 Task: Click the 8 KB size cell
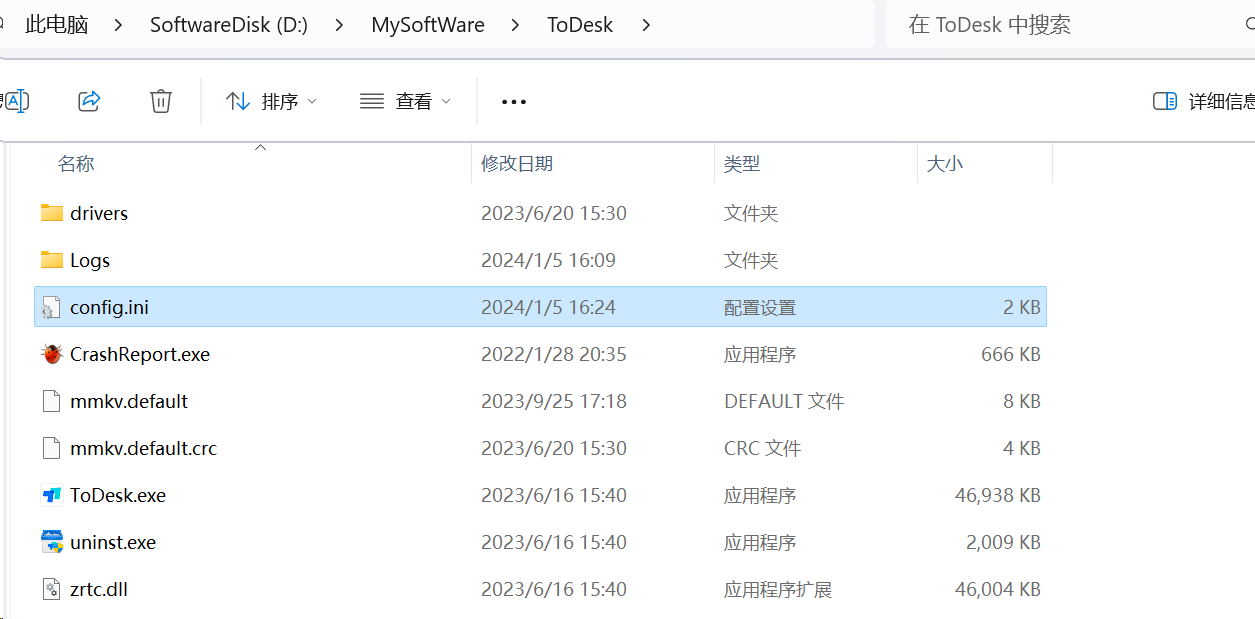1022,401
